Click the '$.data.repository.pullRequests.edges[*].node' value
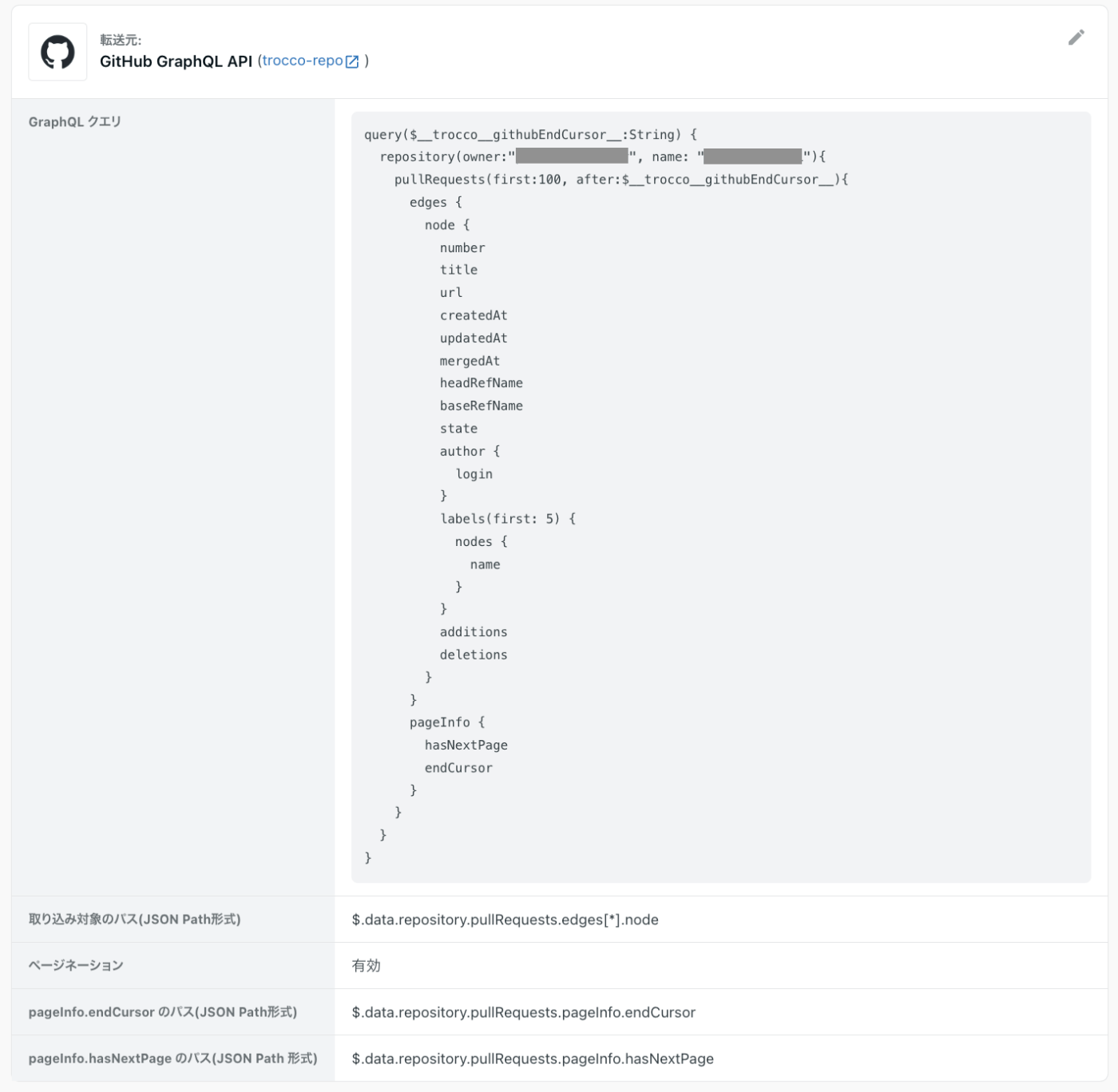1118x1092 pixels. 505,920
